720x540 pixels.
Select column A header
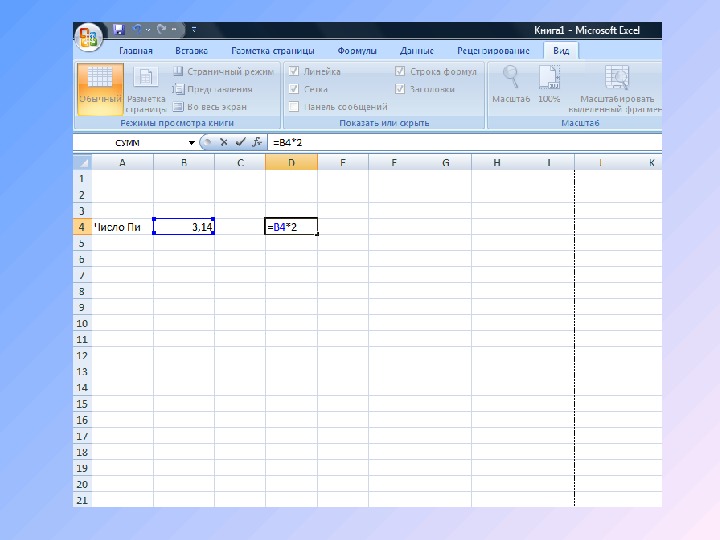[123, 163]
